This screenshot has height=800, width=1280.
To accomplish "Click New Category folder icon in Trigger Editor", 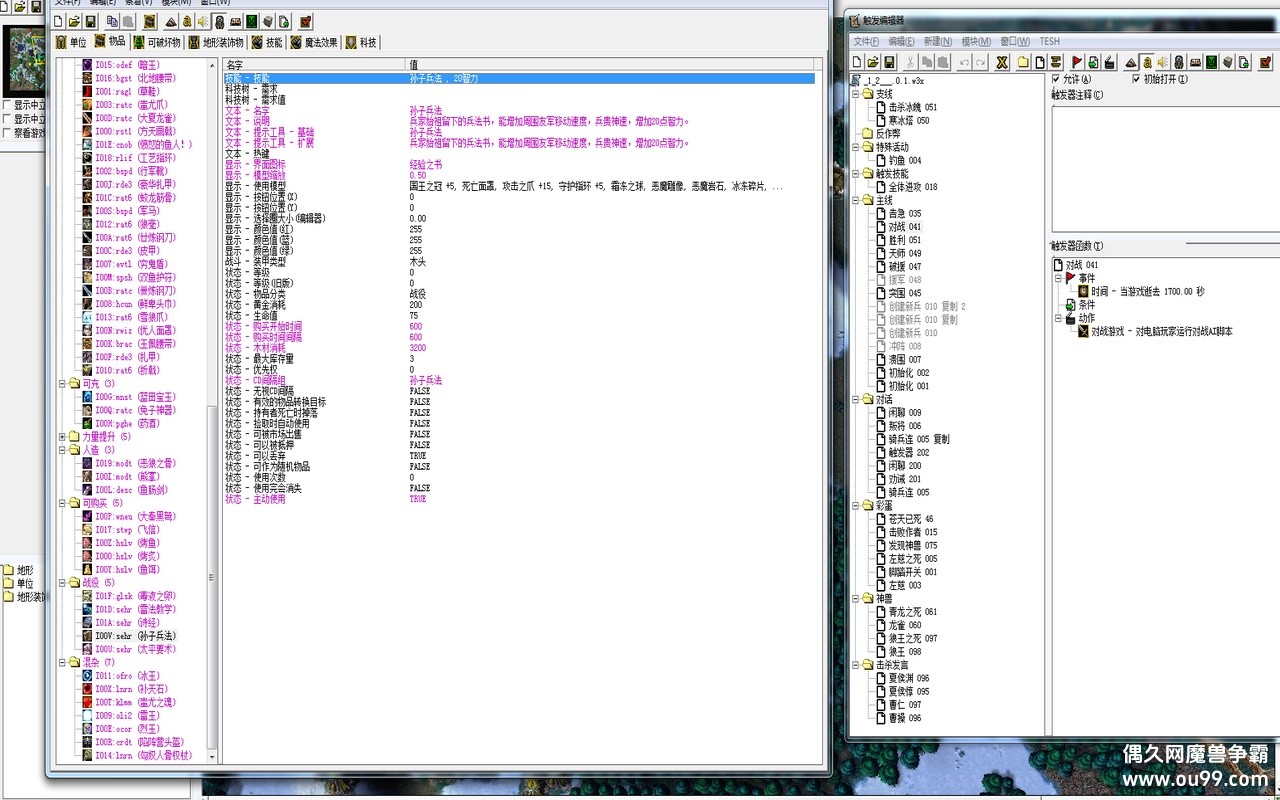I will (1024, 62).
